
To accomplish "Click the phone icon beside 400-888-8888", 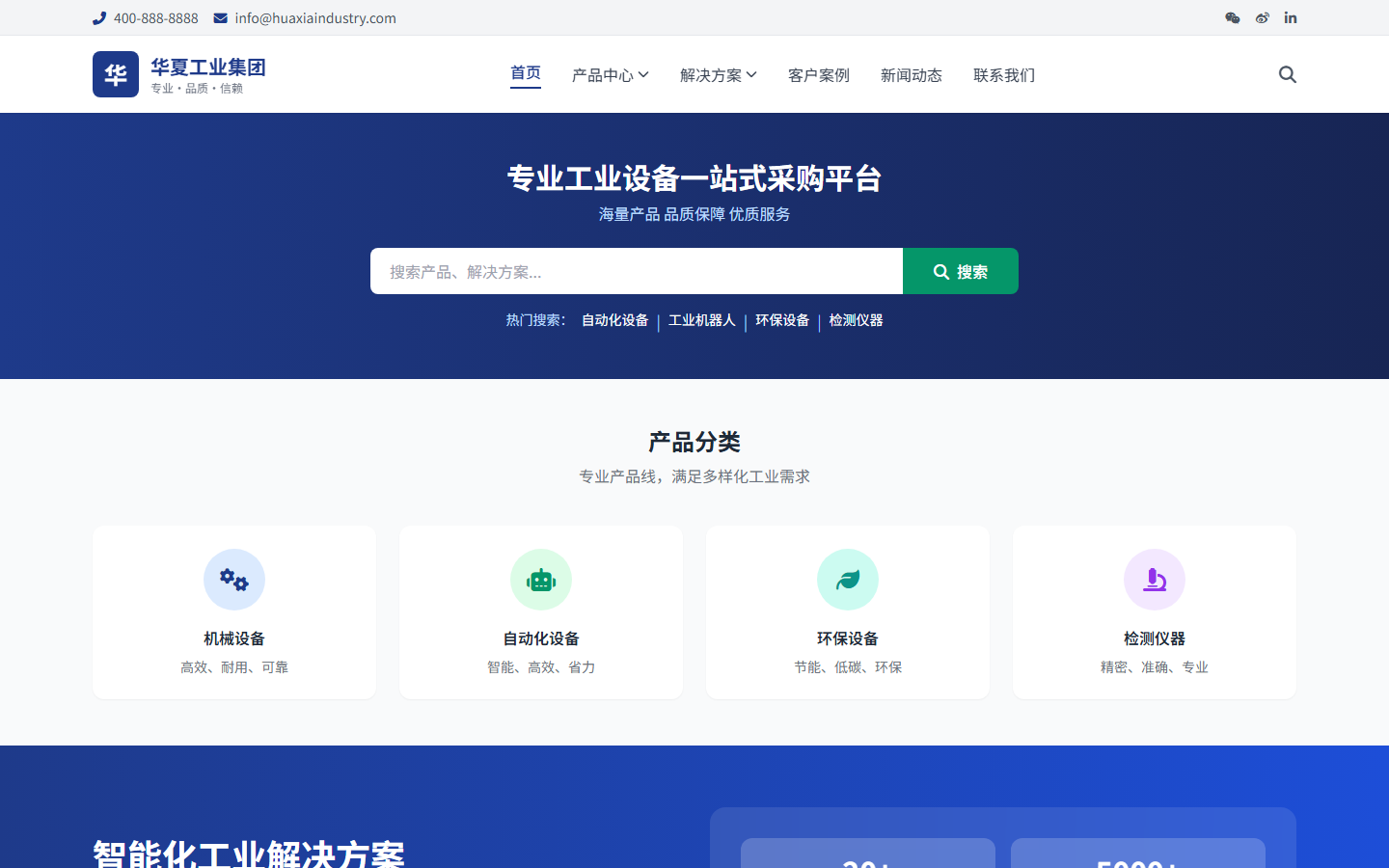I will click(99, 18).
